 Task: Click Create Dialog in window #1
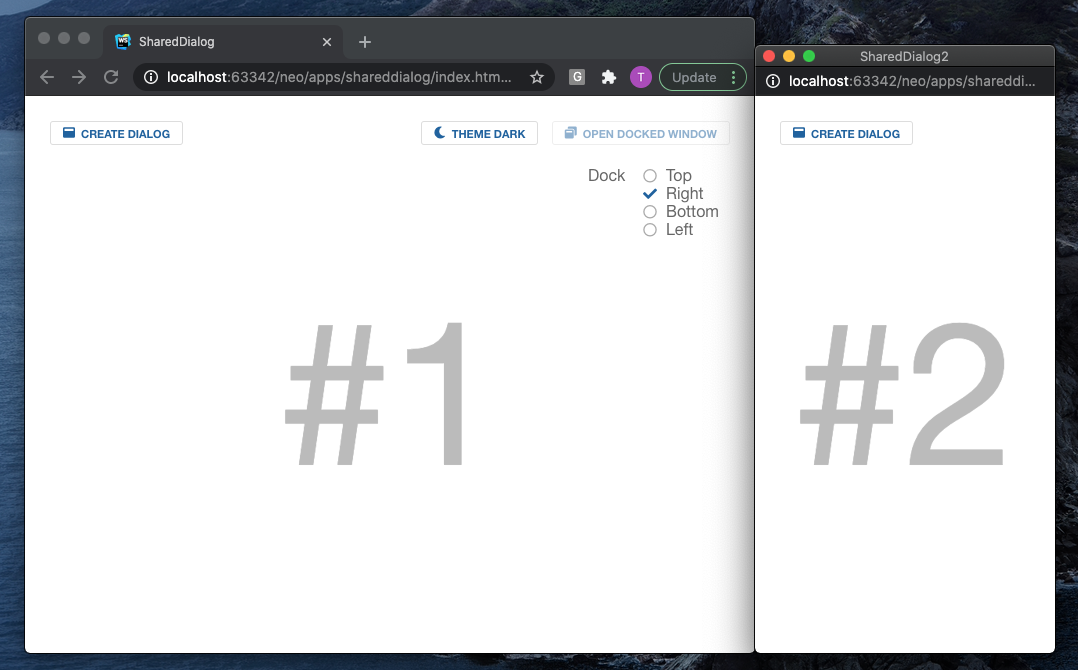(116, 133)
